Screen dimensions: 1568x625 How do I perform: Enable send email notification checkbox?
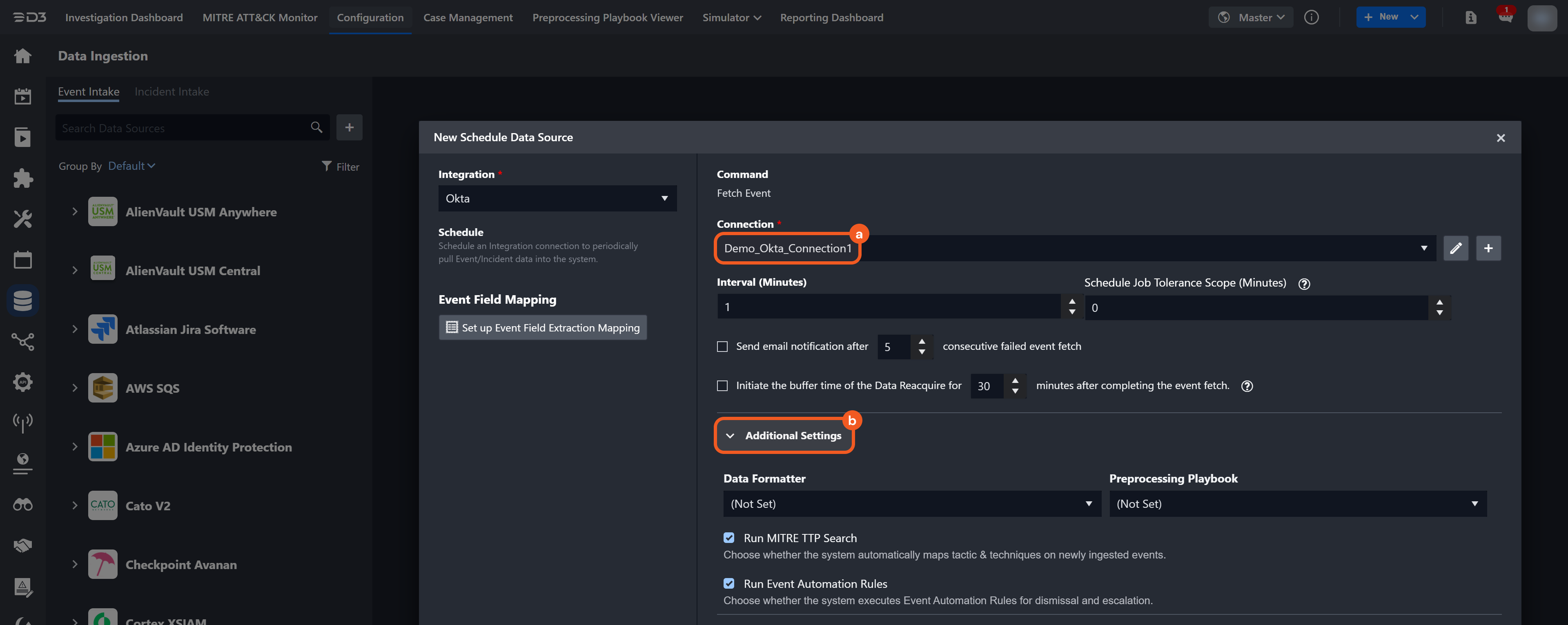coord(722,346)
